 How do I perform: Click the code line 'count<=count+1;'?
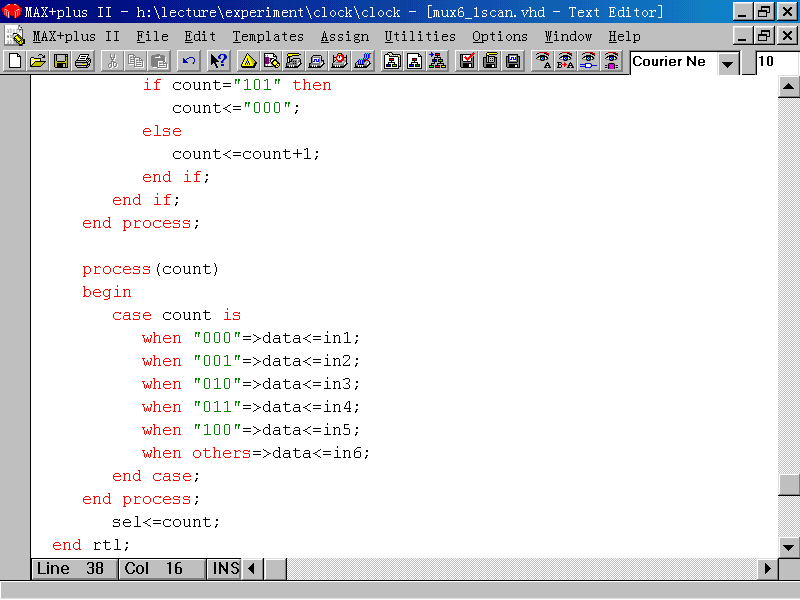coord(246,154)
